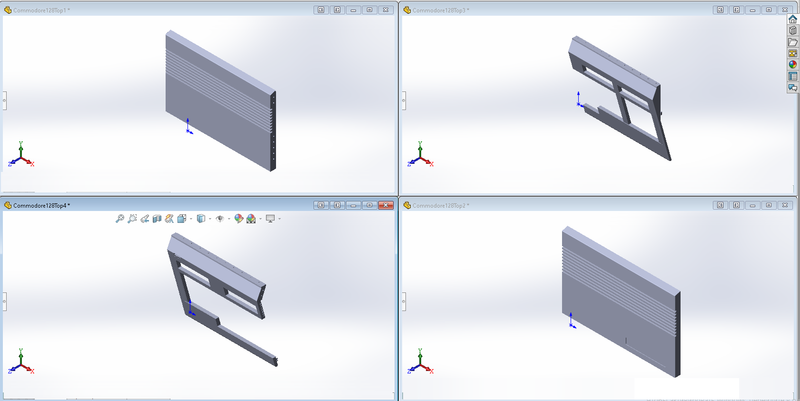Toggle the Hide/Show Items eye icon
This screenshot has width=800, height=401.
(x=220, y=218)
